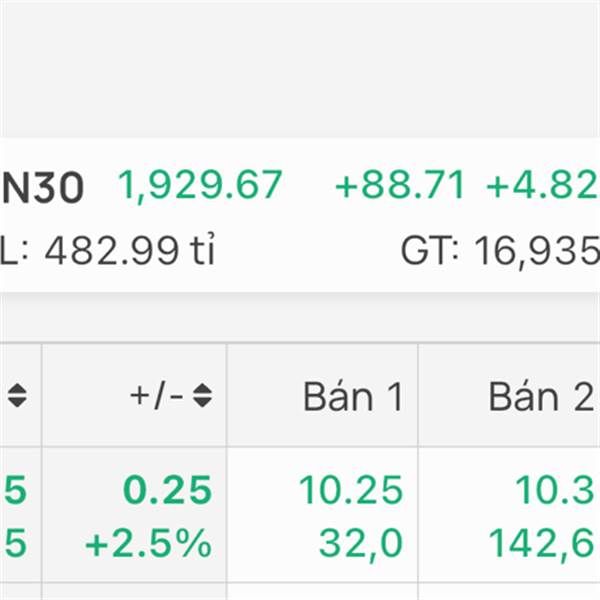Tap the +4.82 percent change figure
Screen dimensions: 600x600
tap(542, 186)
